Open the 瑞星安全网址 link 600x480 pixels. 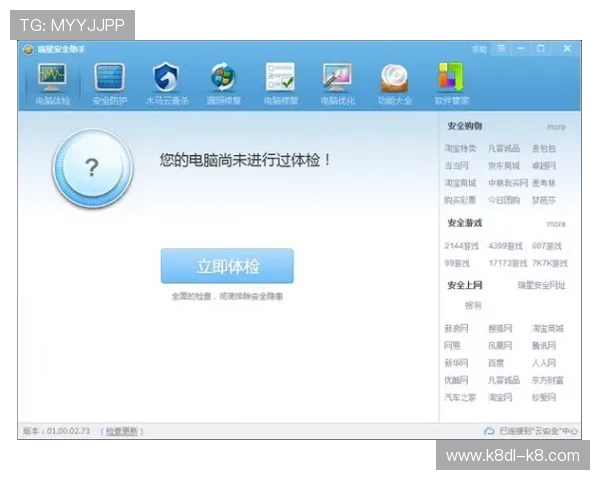(541, 285)
